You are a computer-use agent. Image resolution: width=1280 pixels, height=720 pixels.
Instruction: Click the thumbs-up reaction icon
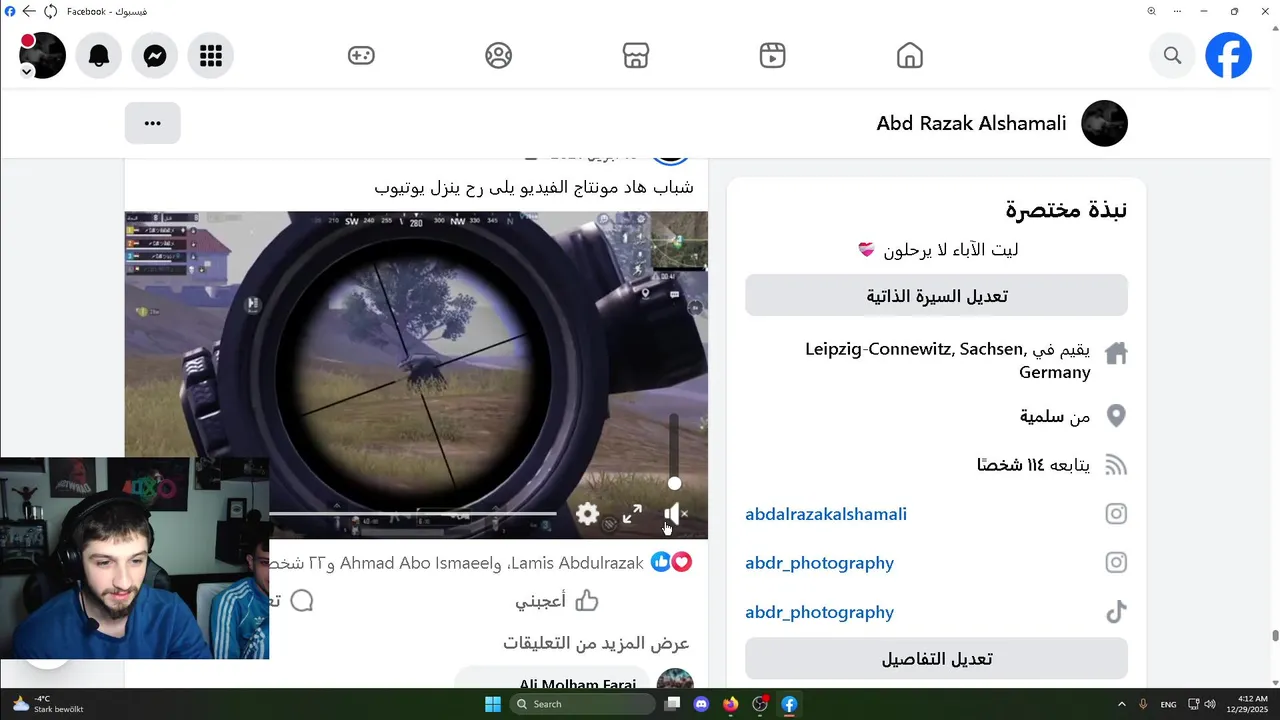point(660,562)
